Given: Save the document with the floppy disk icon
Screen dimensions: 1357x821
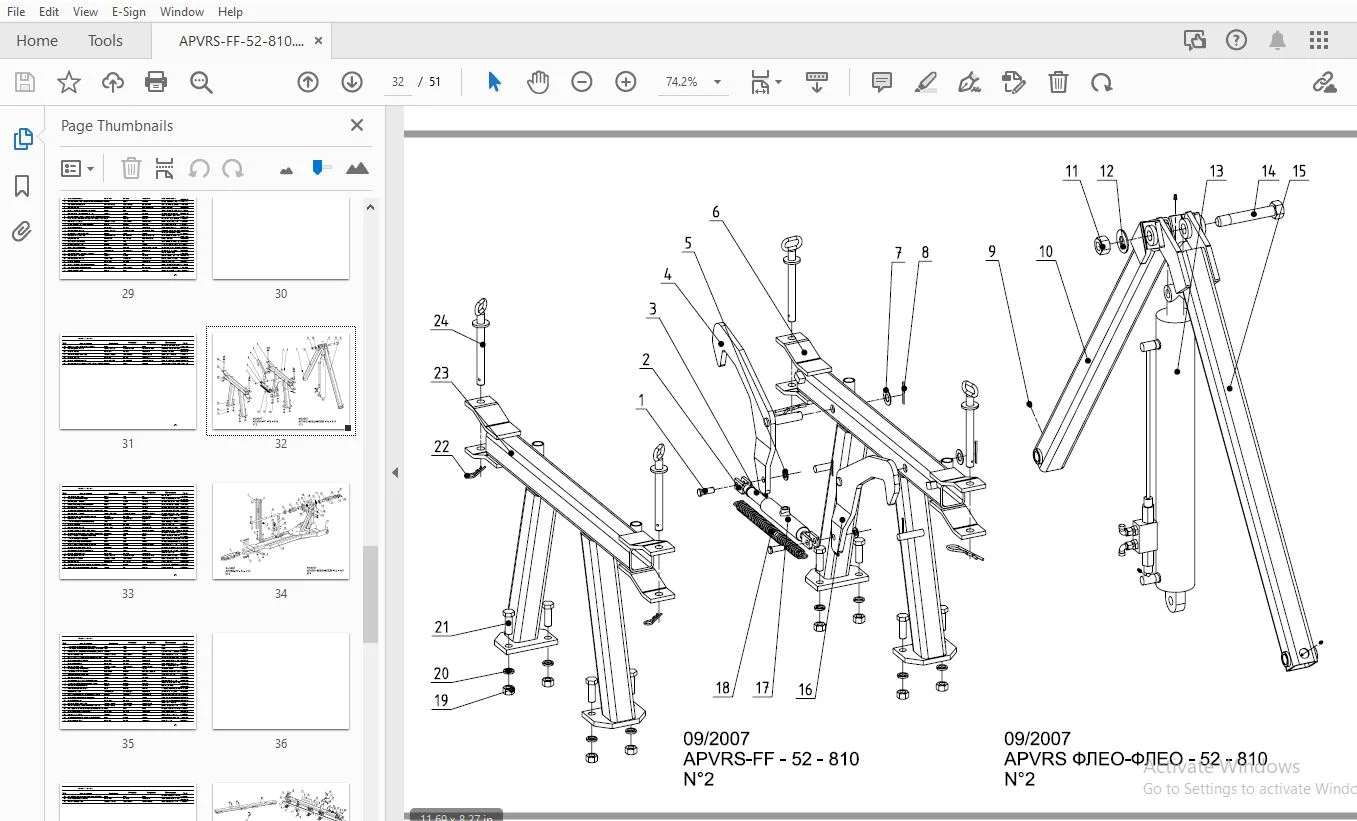Looking at the screenshot, I should click(x=24, y=82).
